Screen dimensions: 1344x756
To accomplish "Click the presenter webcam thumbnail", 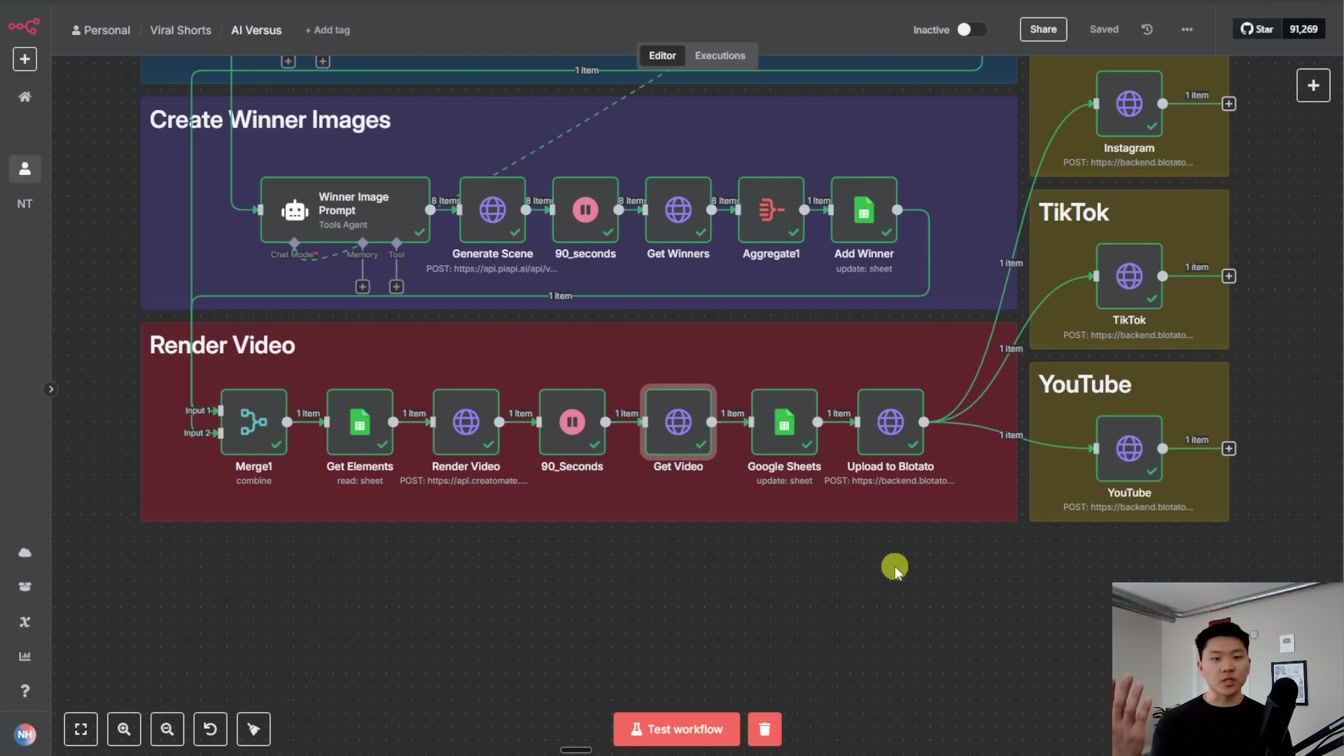I will (1228, 669).
